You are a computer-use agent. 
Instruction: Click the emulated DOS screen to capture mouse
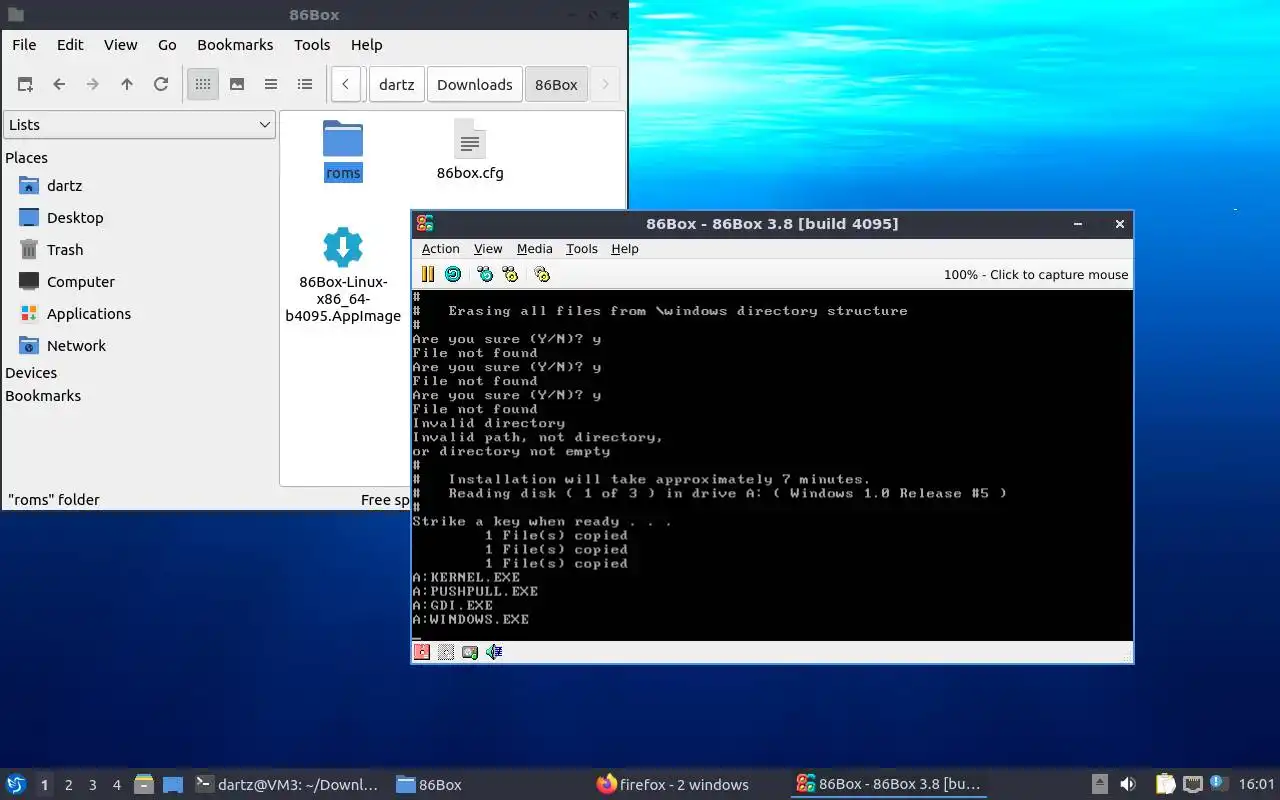772,465
